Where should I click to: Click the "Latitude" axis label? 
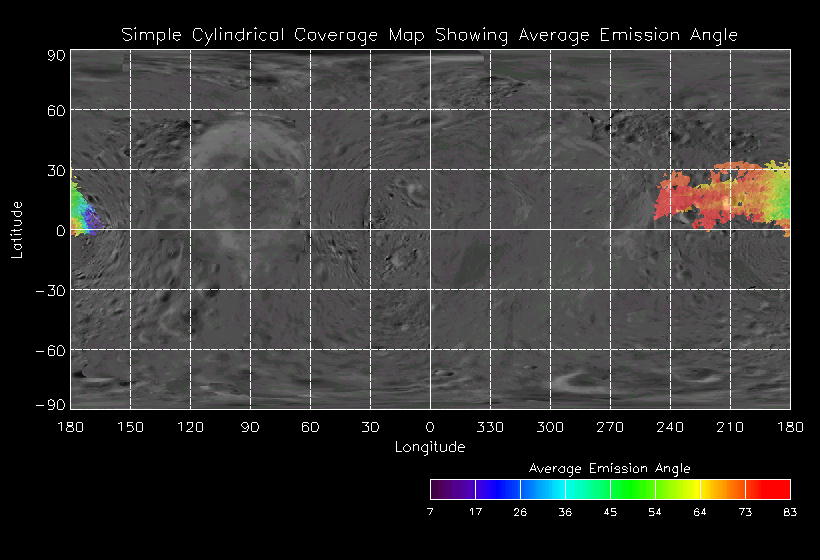click(x=17, y=229)
